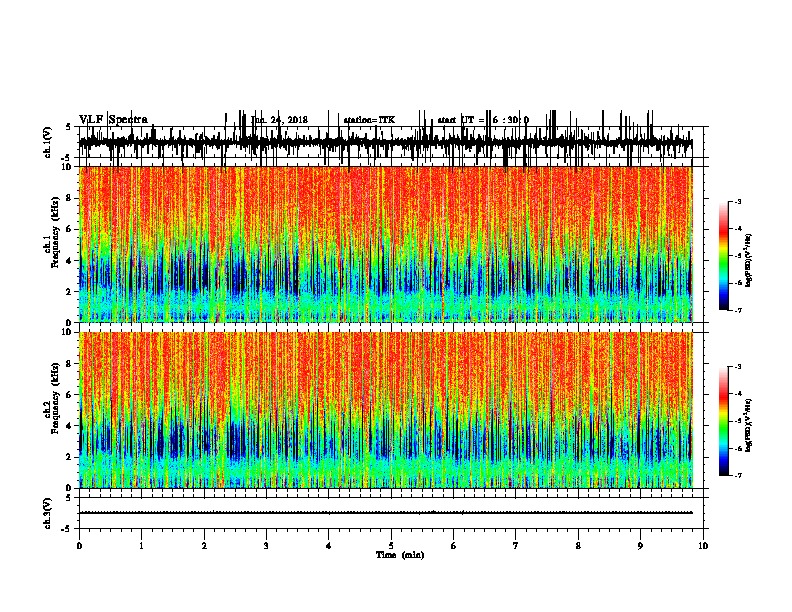Click time axis tick label '6'

tap(454, 546)
